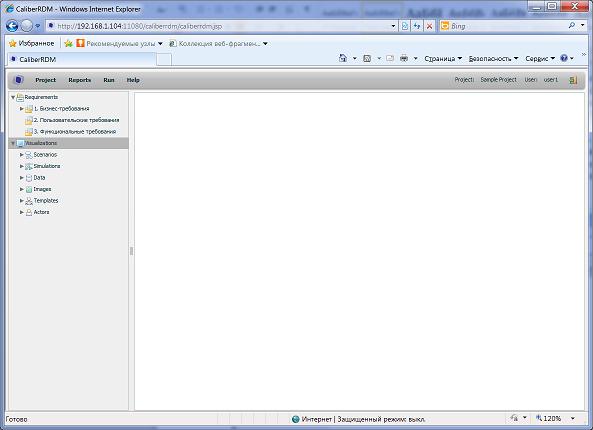Click the Print icon
Screen dimensions: 593x430
(404, 58)
